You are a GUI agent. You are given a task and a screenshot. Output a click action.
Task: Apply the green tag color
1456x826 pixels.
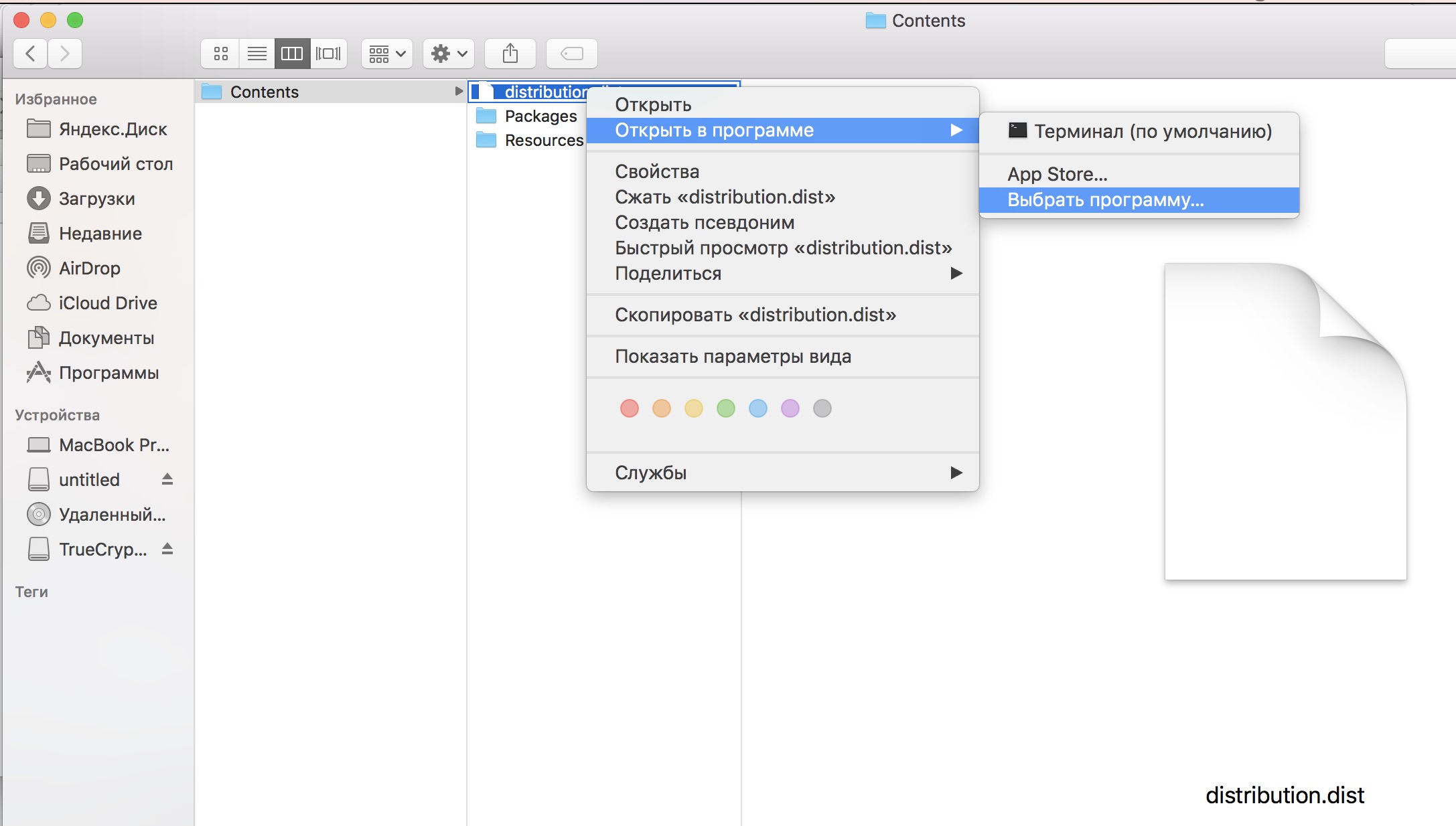[726, 408]
